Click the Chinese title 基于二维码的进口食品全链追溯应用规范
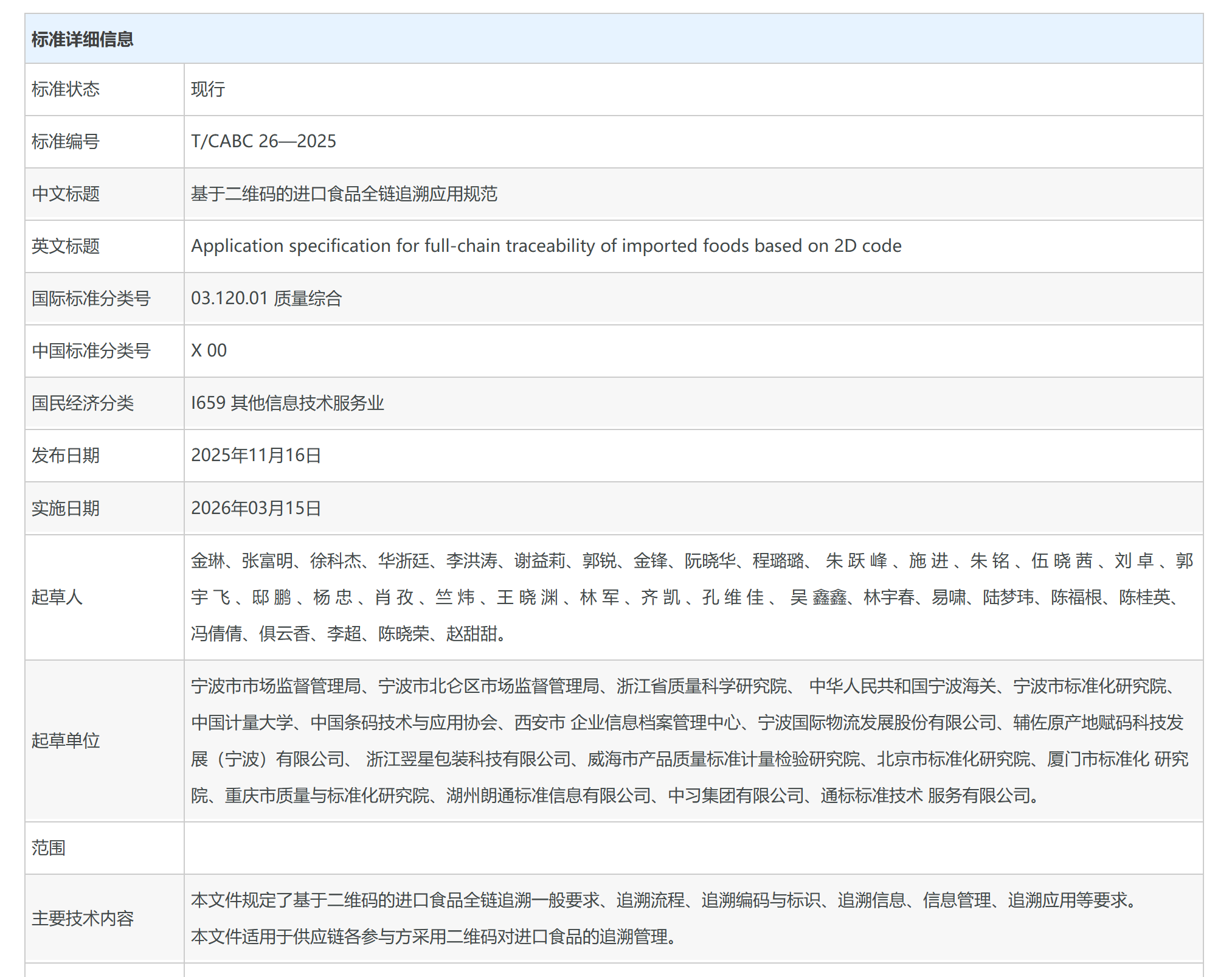This screenshot has height=977, width=1232. coord(344,194)
